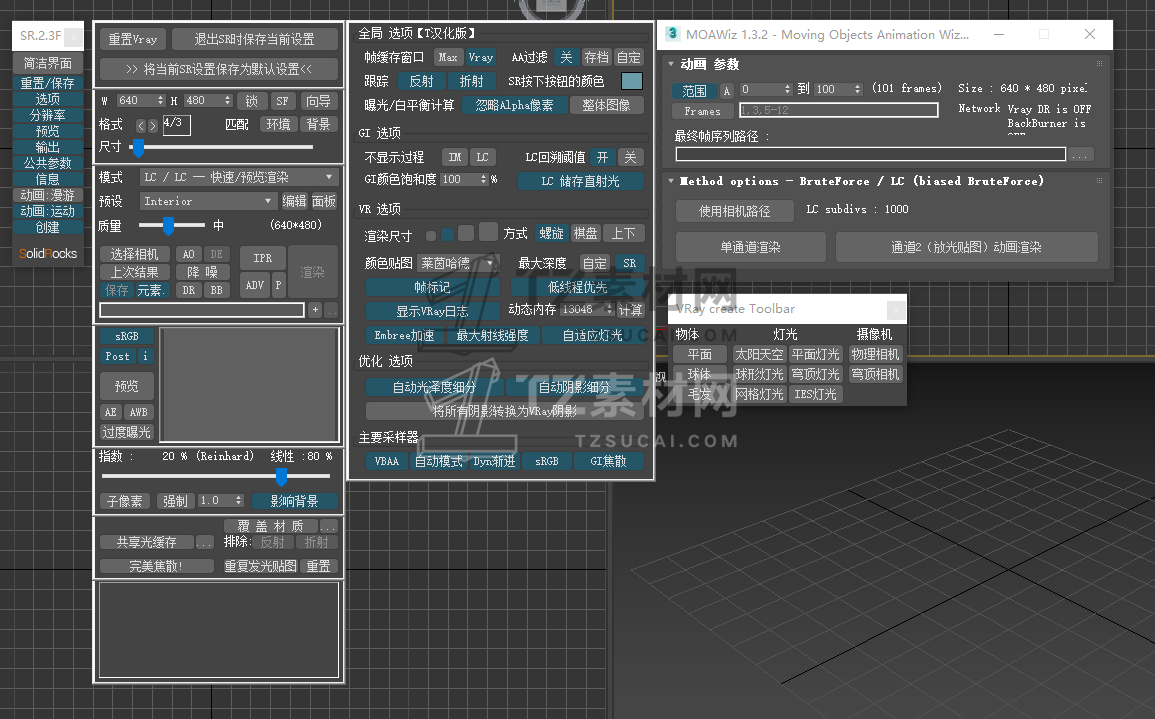Viewport: 1155px width, 719px height.
Task: Toggle the 影响背景 option
Action: click(x=294, y=500)
